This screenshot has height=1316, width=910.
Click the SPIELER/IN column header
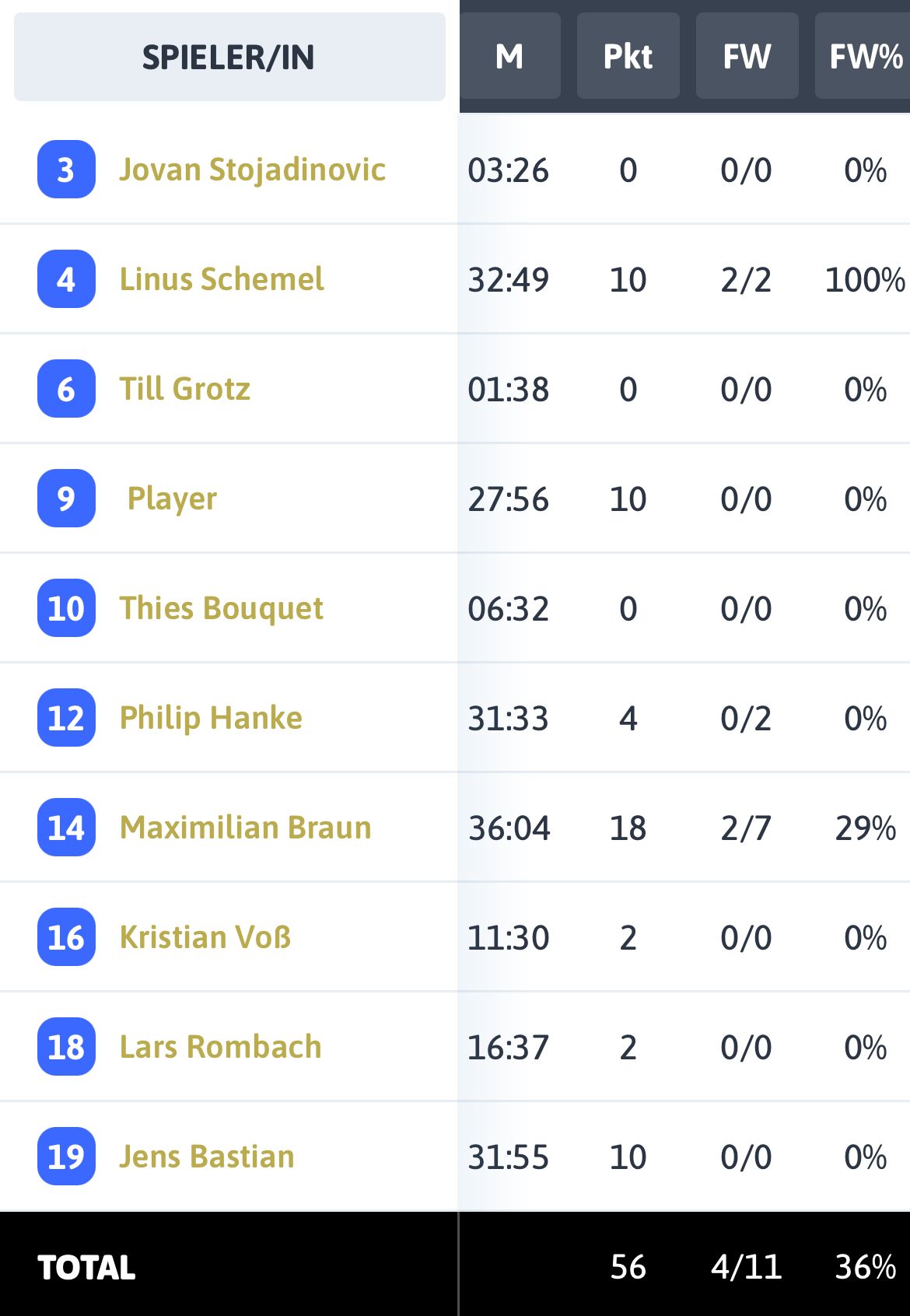[229, 57]
